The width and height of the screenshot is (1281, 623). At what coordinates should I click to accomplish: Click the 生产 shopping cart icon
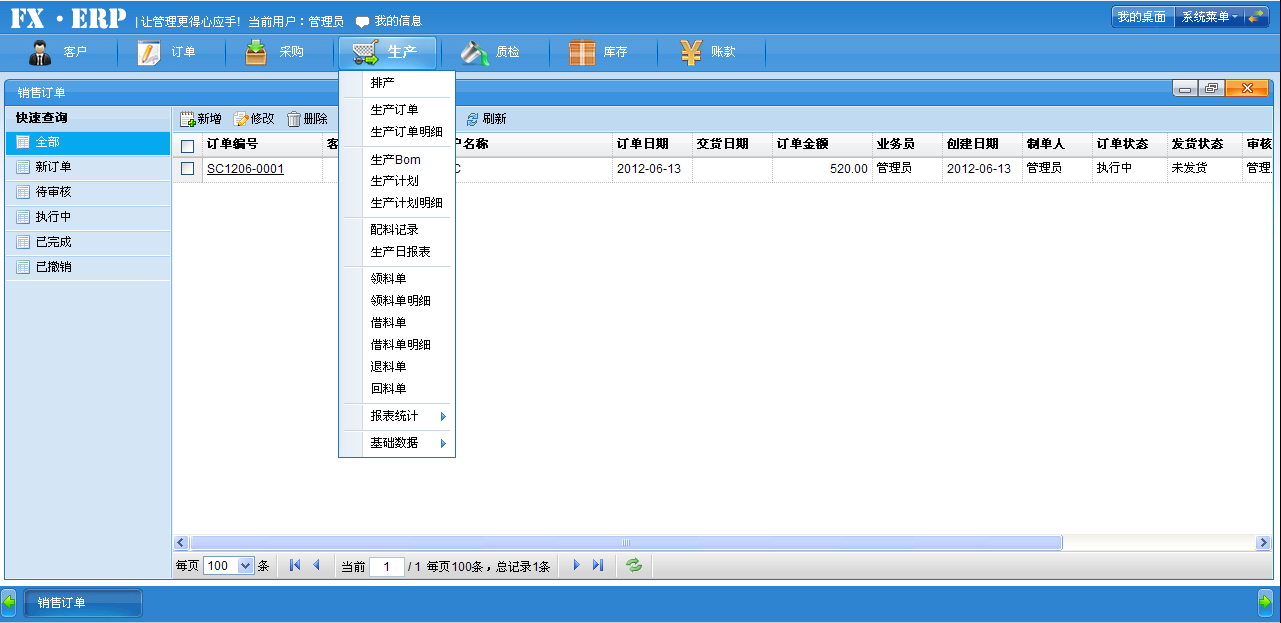click(365, 53)
